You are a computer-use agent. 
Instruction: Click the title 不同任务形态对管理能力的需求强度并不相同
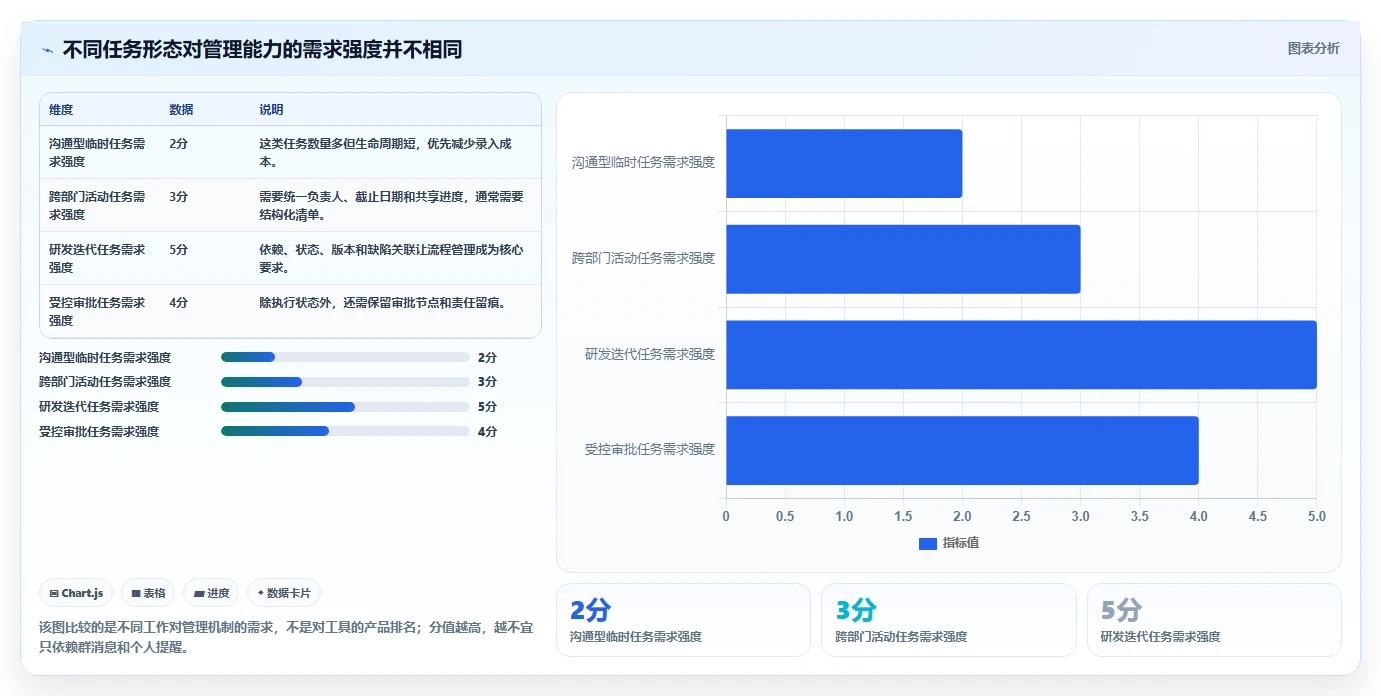click(262, 50)
